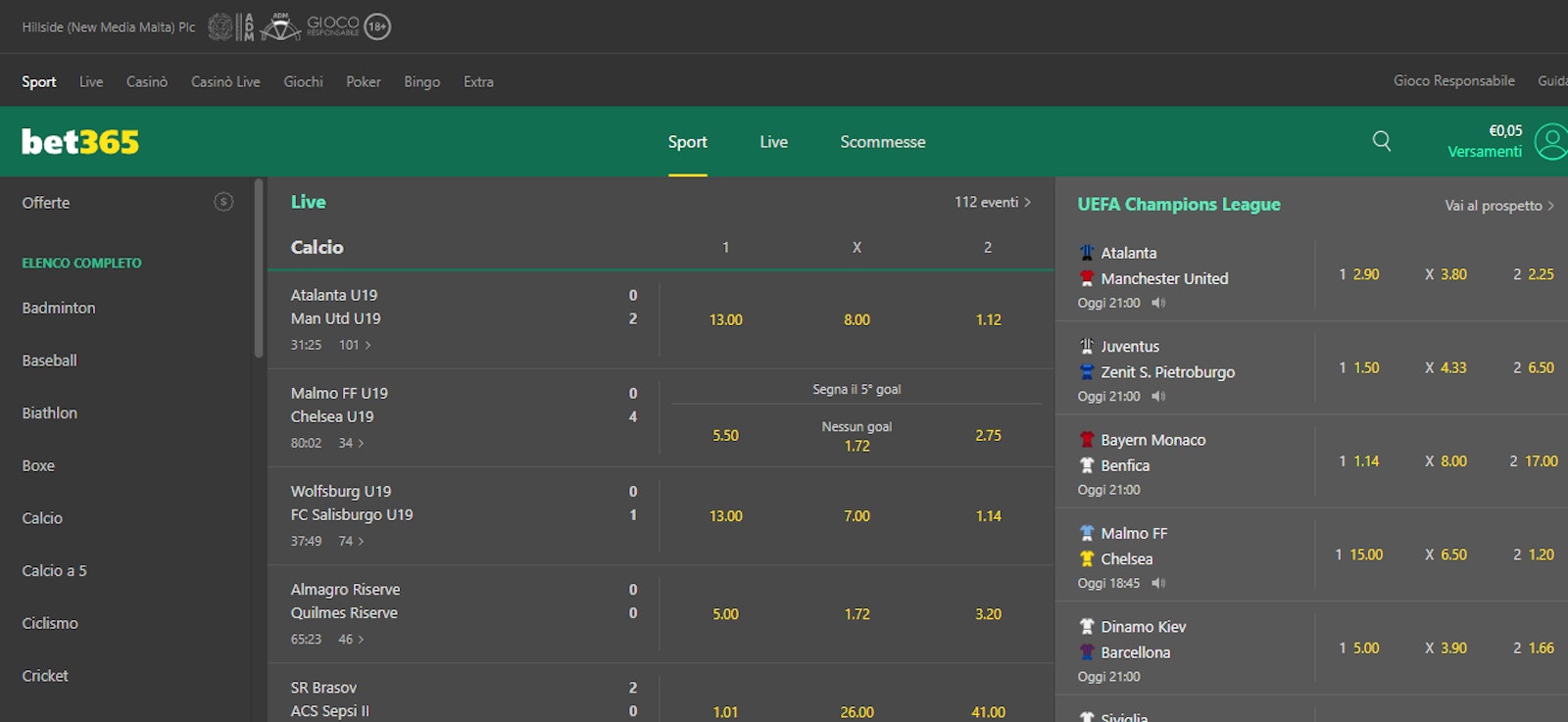The image size is (1568, 722).
Task: Click the sidebar vertical scrollbar
Action: 259,267
